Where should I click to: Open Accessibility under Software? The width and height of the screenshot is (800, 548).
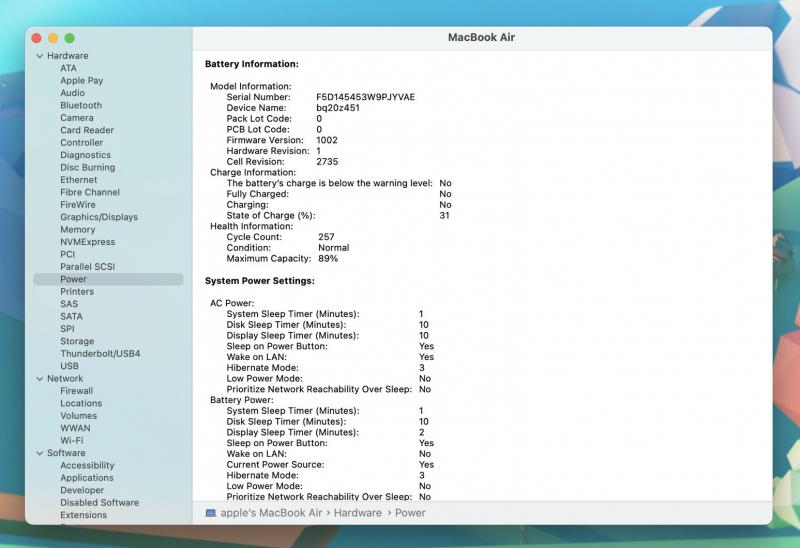tap(87, 465)
